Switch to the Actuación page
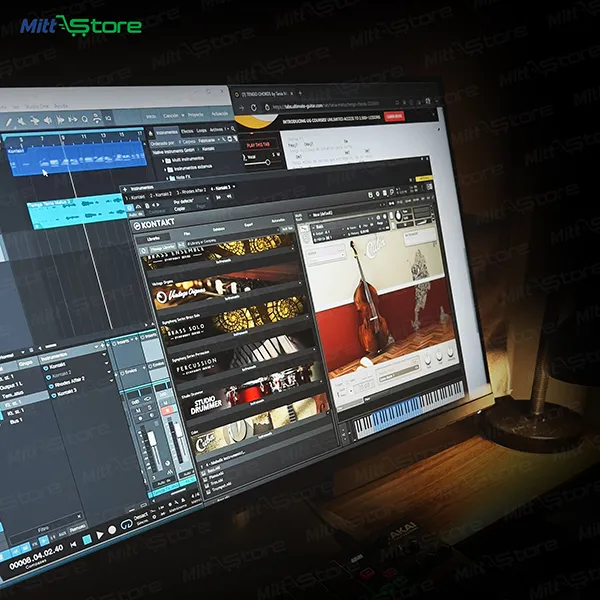Viewport: 600px width, 600px height. (x=220, y=114)
